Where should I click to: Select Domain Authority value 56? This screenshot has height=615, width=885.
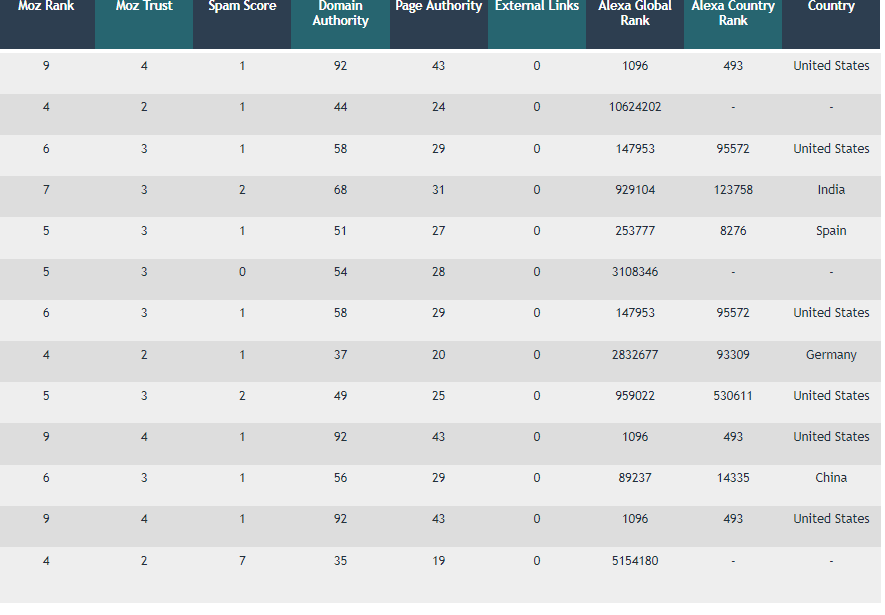tap(340, 478)
